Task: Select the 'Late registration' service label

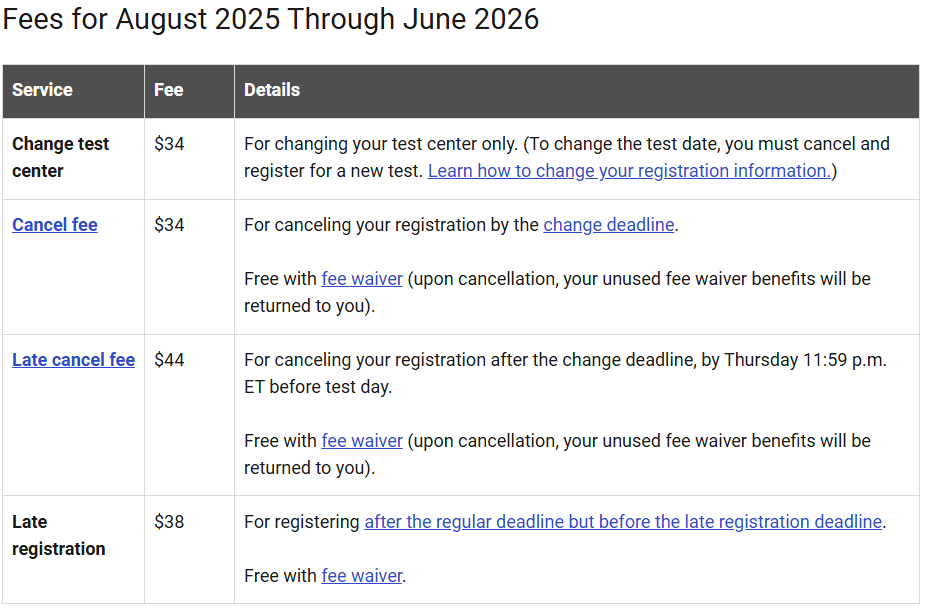Action: [x=59, y=535]
